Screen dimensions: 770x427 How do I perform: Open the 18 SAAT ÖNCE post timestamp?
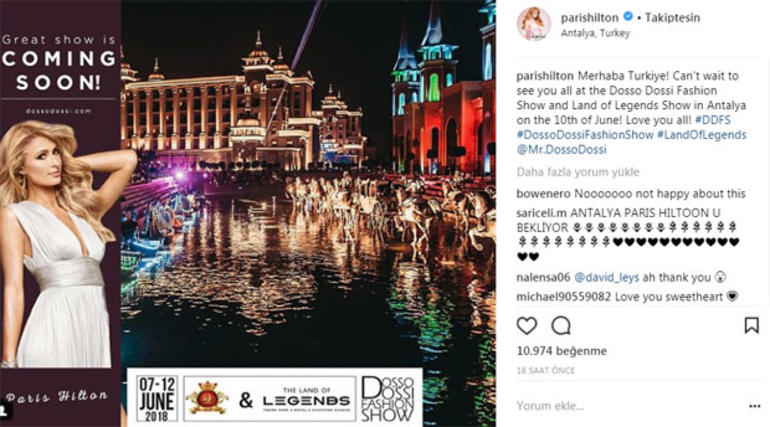click(x=546, y=371)
